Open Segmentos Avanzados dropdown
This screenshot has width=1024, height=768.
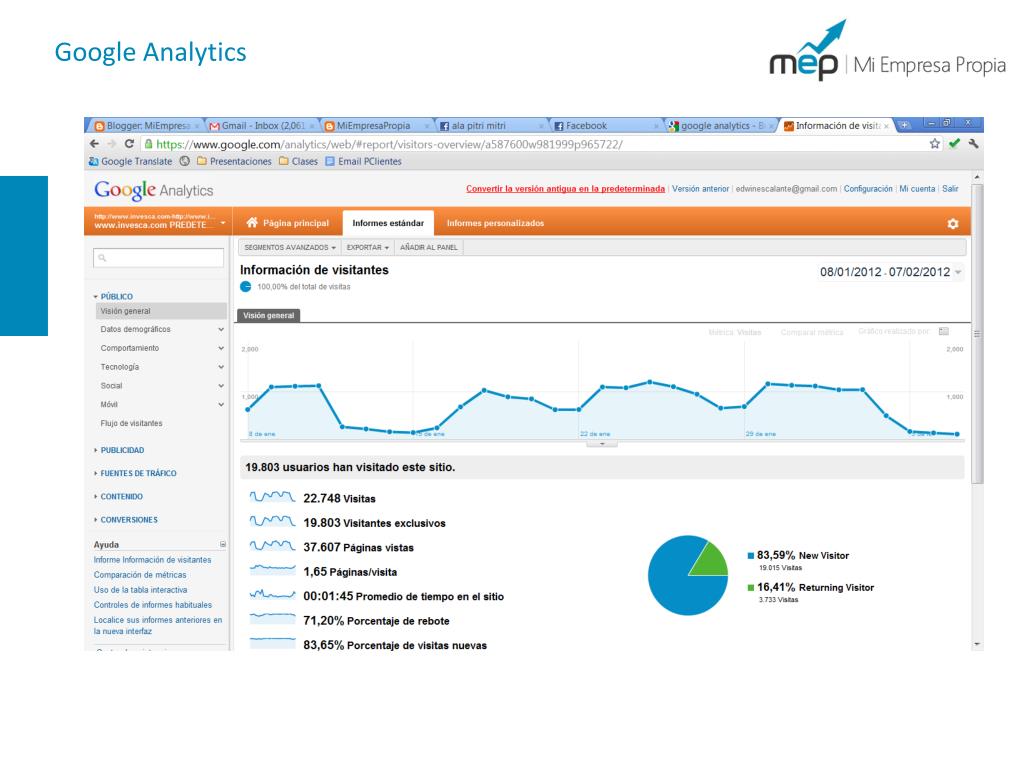click(289, 248)
